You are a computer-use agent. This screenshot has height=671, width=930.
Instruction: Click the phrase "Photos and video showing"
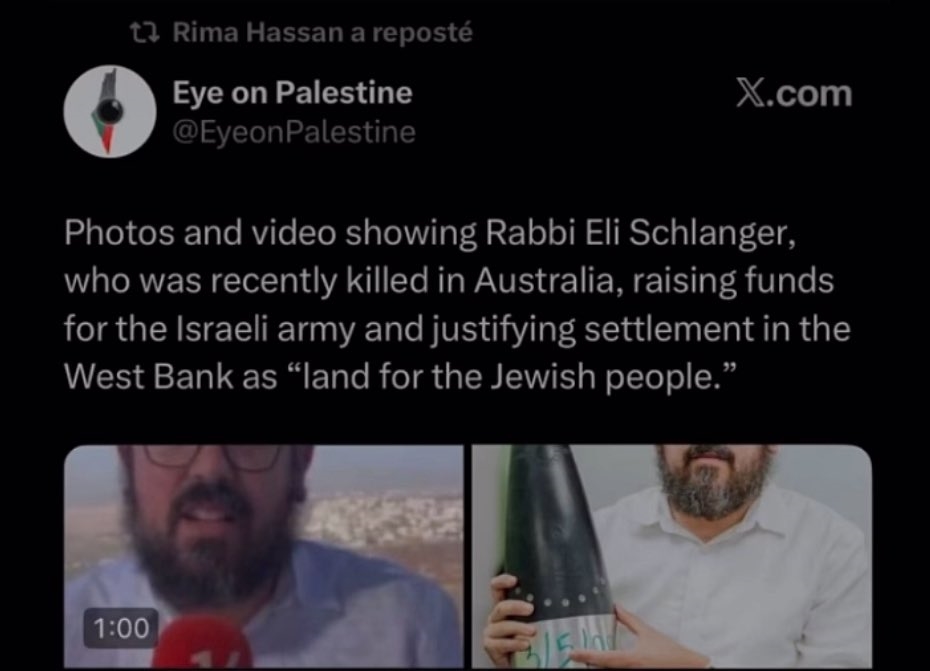tap(270, 233)
